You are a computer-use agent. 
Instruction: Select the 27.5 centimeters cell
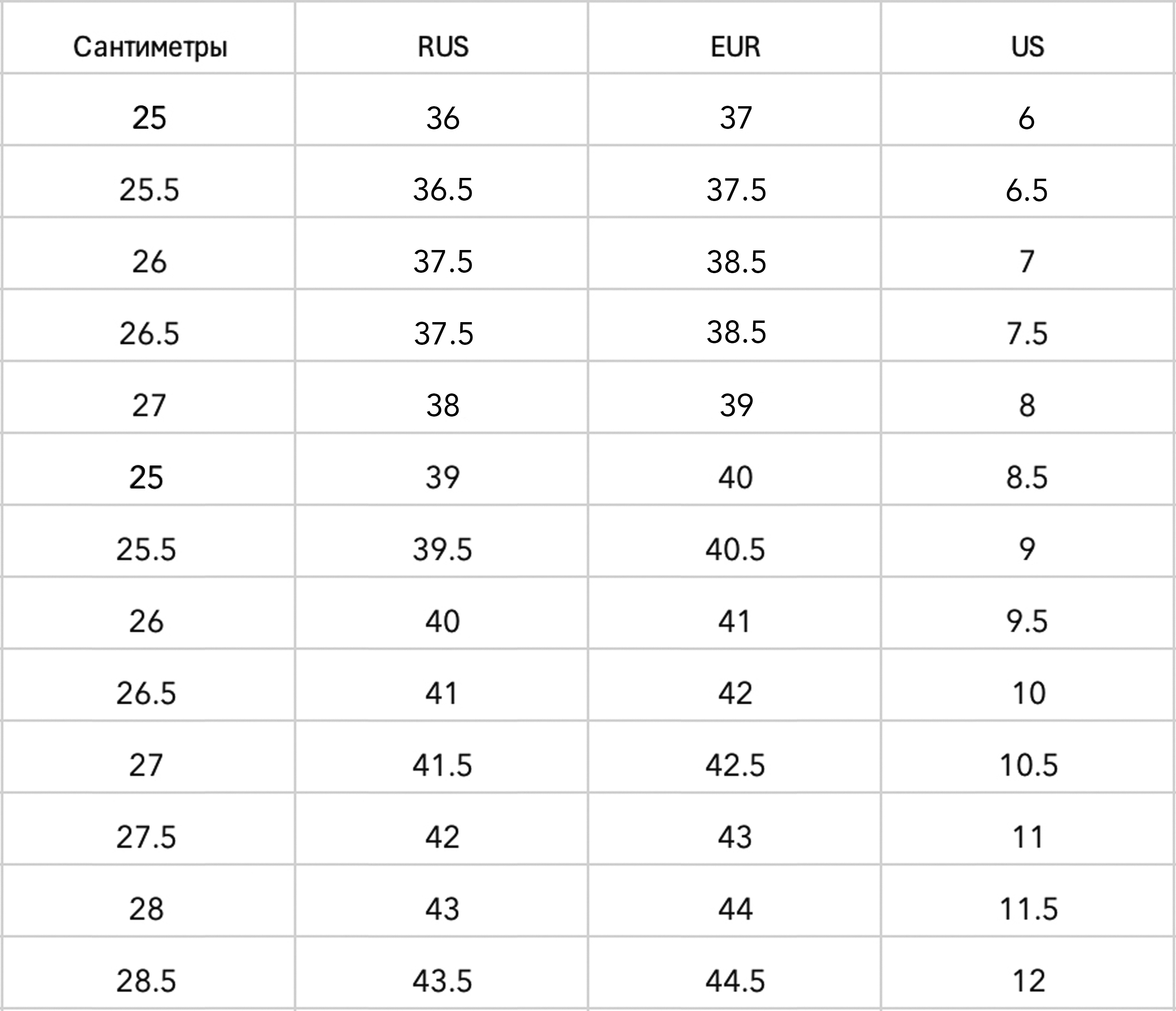147,837
